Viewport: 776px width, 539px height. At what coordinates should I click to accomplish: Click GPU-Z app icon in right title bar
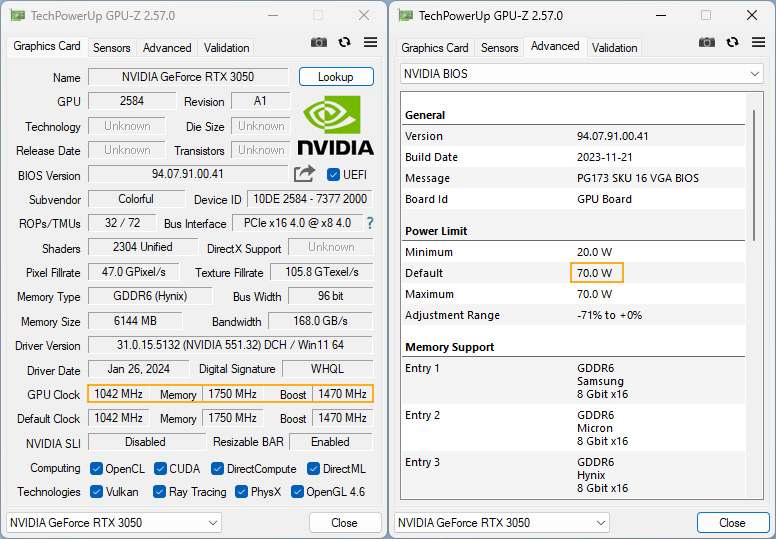(x=406, y=15)
